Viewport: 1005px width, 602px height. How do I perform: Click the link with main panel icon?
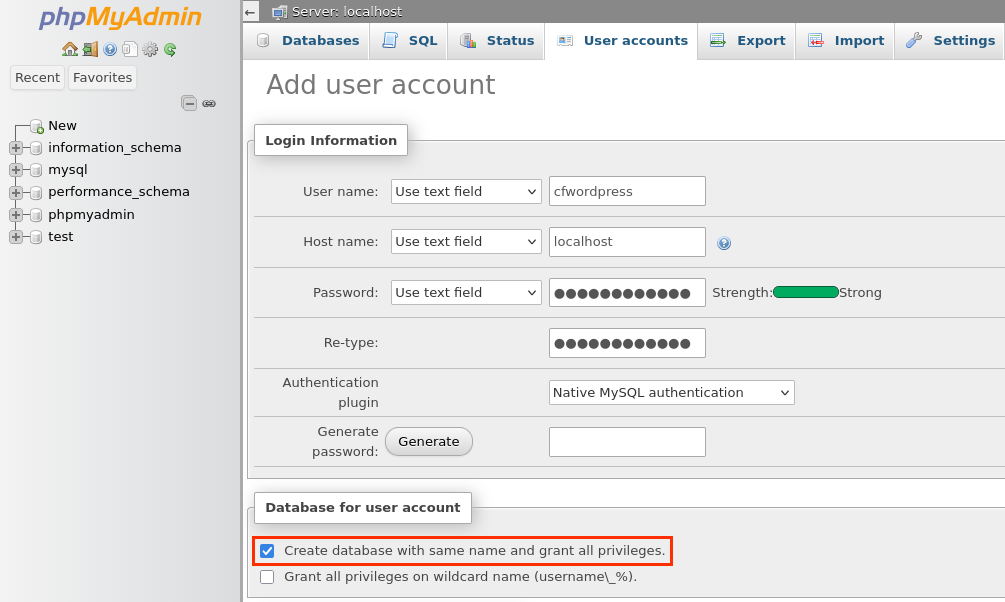(x=209, y=103)
